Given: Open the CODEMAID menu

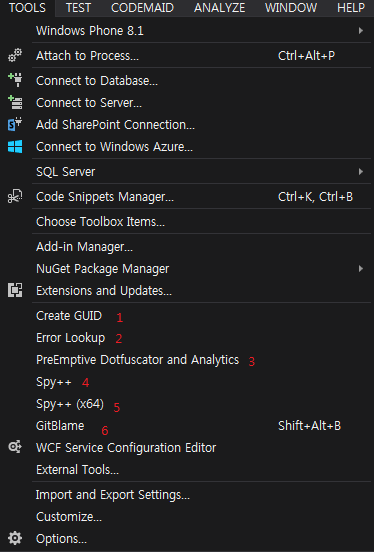Looking at the screenshot, I should pyautogui.click(x=142, y=8).
